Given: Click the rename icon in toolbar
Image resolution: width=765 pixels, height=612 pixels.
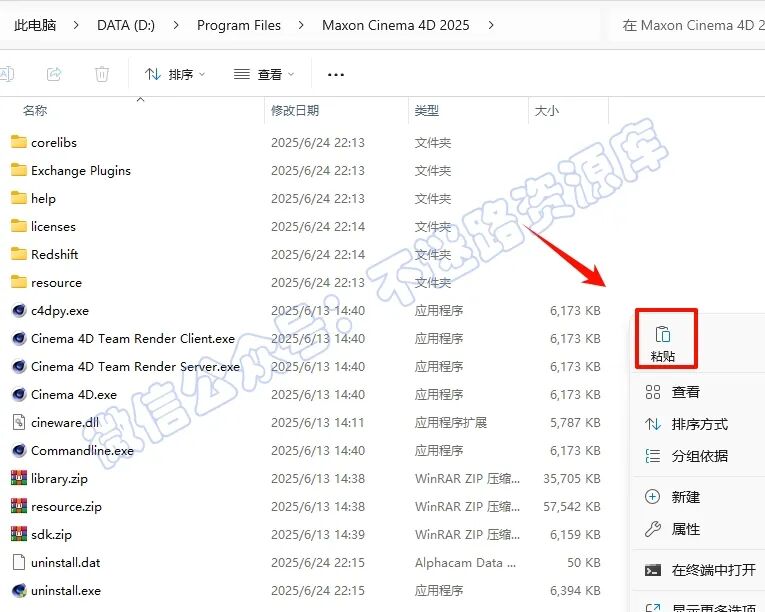Looking at the screenshot, I should [x=6, y=74].
